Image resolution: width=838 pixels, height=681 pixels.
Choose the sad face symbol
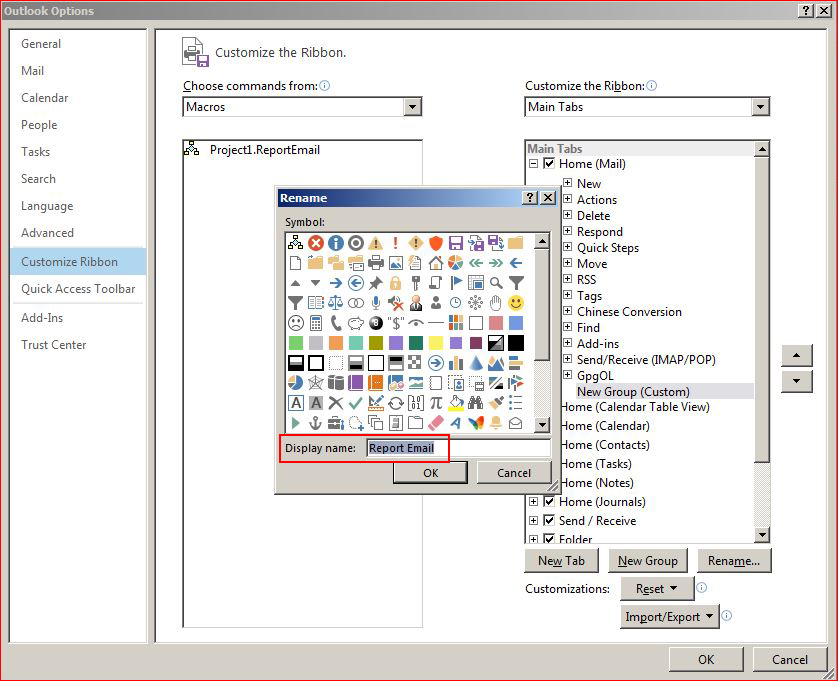tap(296, 323)
